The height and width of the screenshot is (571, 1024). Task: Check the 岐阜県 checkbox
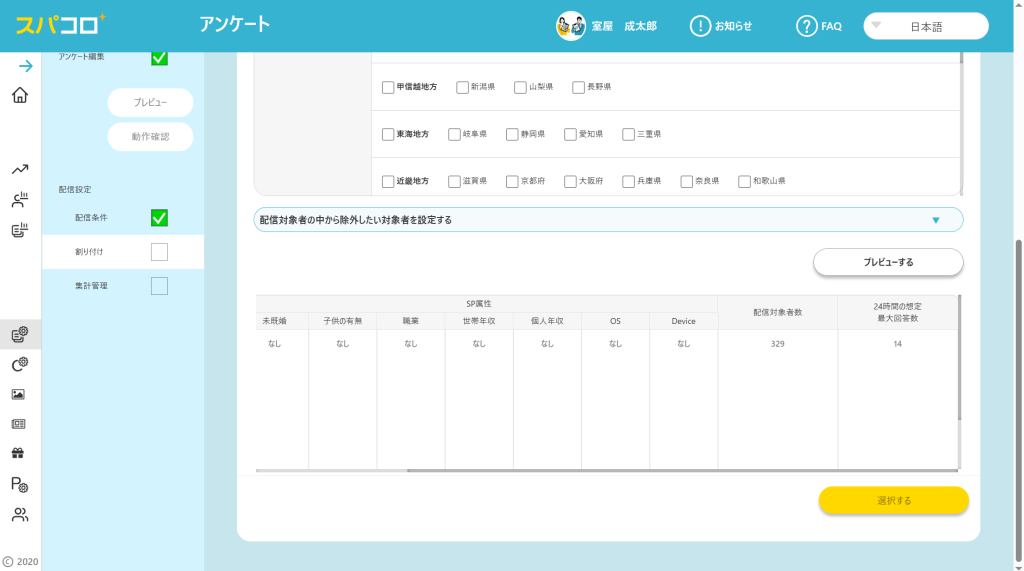[455, 134]
